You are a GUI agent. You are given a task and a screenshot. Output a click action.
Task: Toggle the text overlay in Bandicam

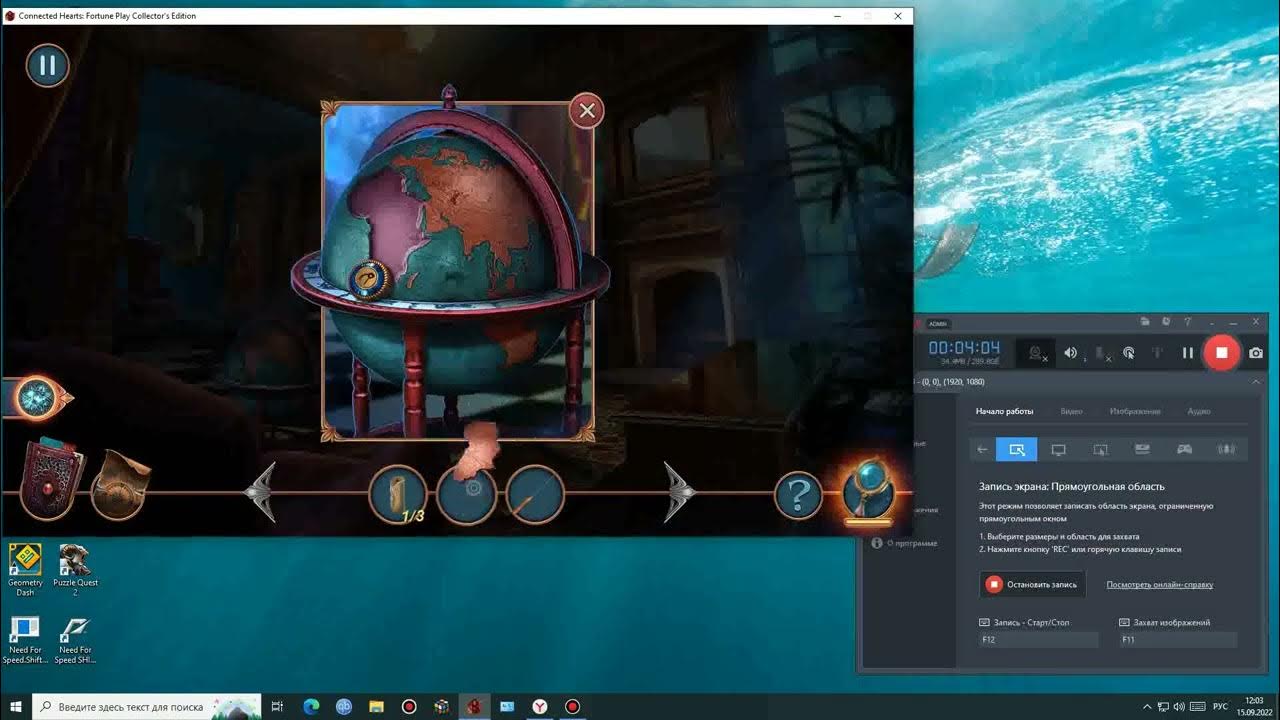coord(1157,353)
